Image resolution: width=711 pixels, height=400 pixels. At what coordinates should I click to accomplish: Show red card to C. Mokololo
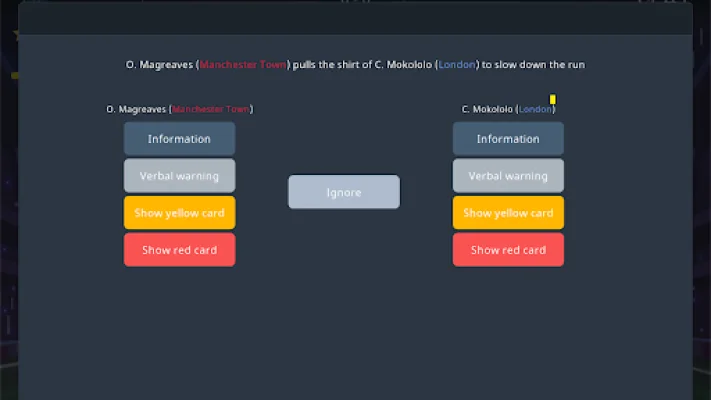(x=508, y=250)
